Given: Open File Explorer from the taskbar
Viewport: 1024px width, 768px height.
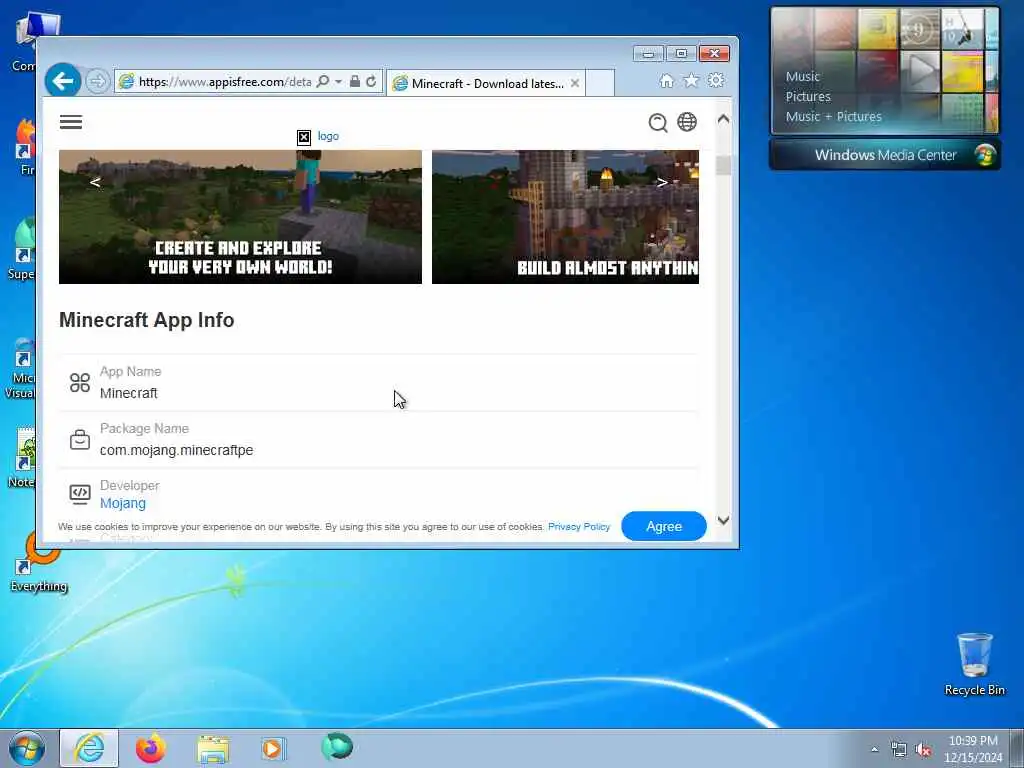Looking at the screenshot, I should coord(213,748).
